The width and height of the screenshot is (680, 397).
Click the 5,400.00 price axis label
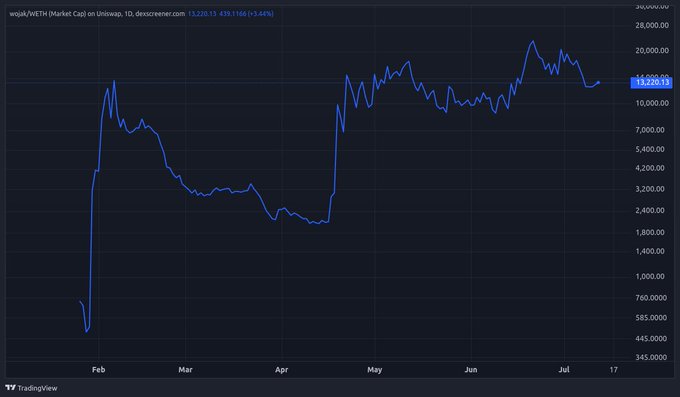click(x=650, y=149)
